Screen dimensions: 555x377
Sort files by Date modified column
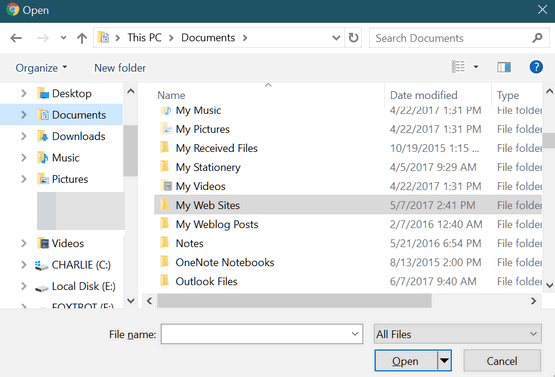point(424,95)
